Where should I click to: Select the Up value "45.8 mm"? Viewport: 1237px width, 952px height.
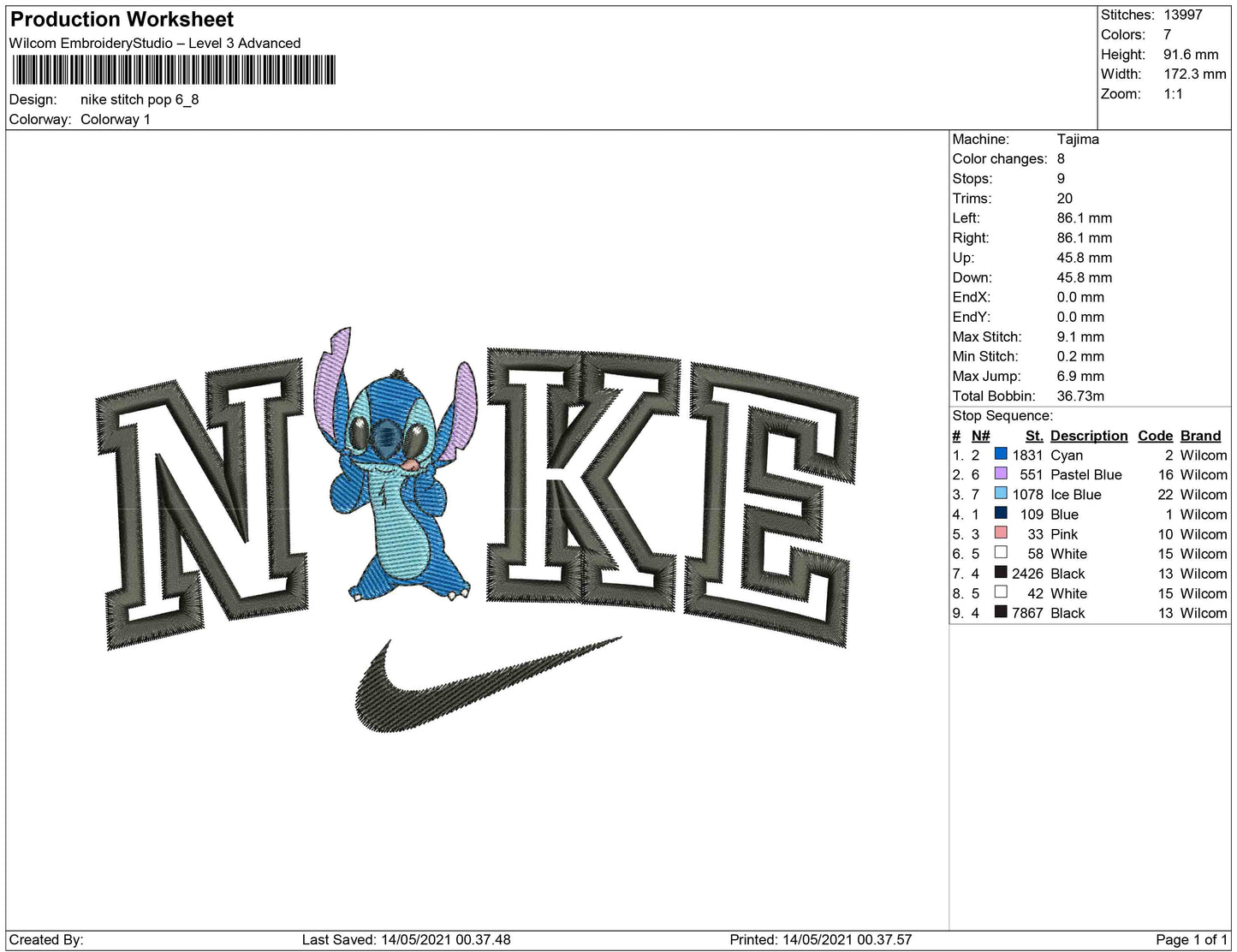click(x=1085, y=257)
